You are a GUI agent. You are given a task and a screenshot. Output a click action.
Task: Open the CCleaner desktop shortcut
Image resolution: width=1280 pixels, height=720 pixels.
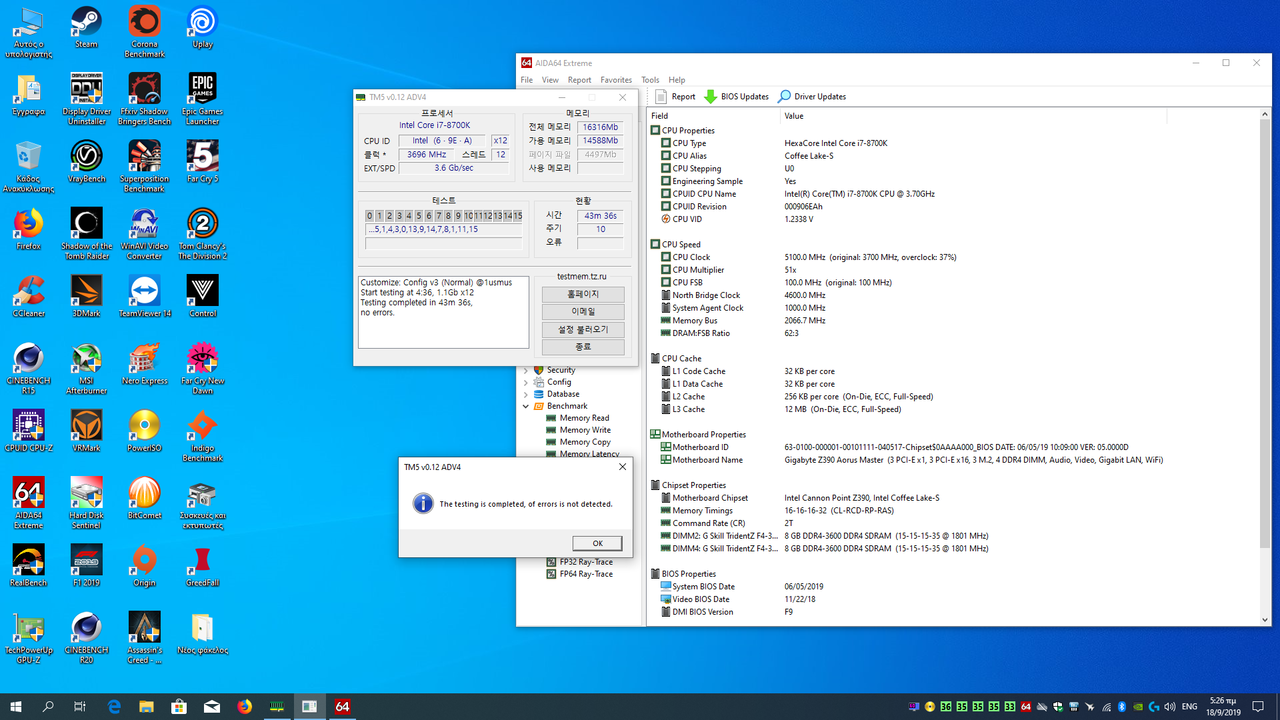click(x=28, y=295)
